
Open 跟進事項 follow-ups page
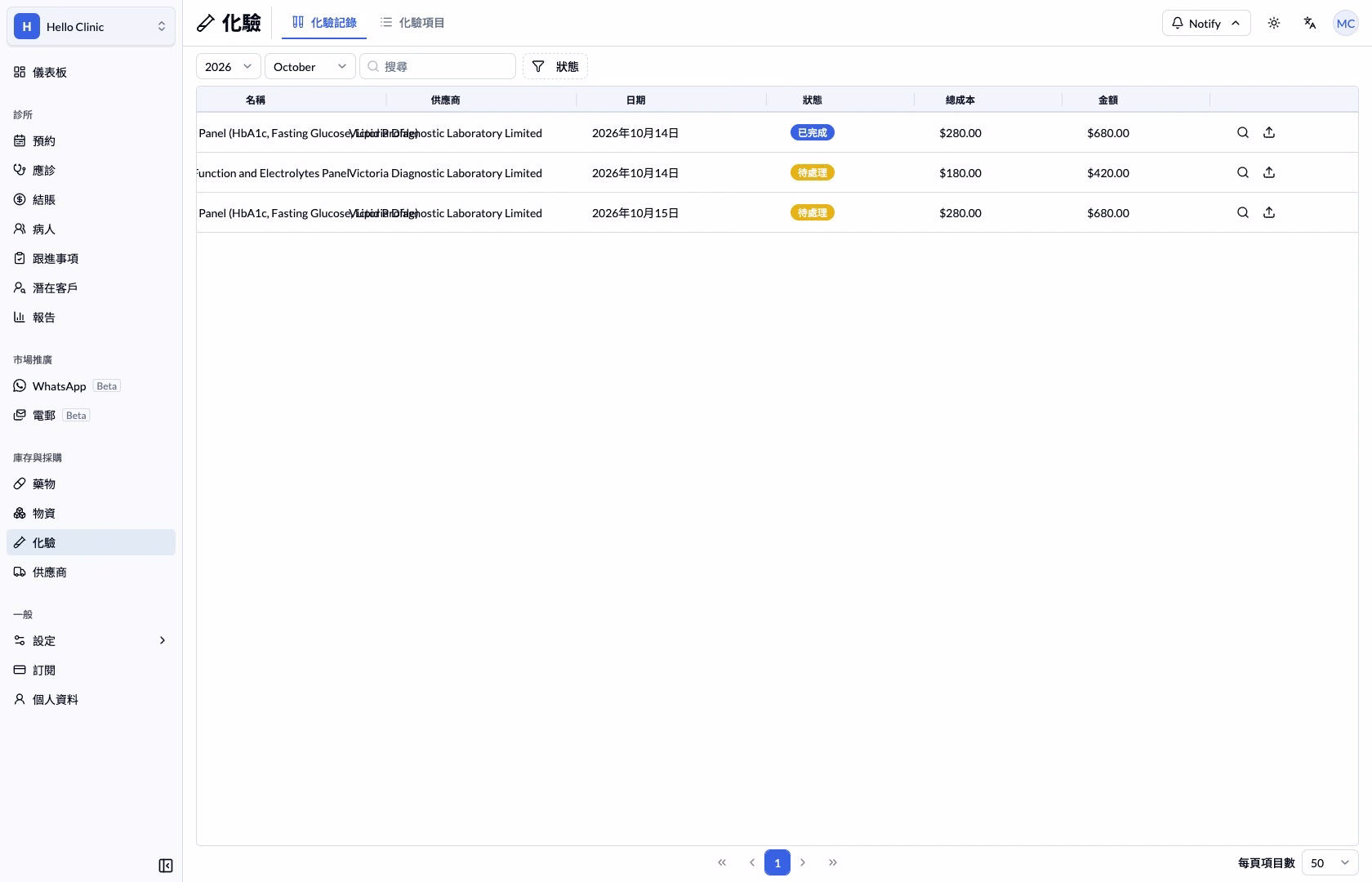[91, 258]
